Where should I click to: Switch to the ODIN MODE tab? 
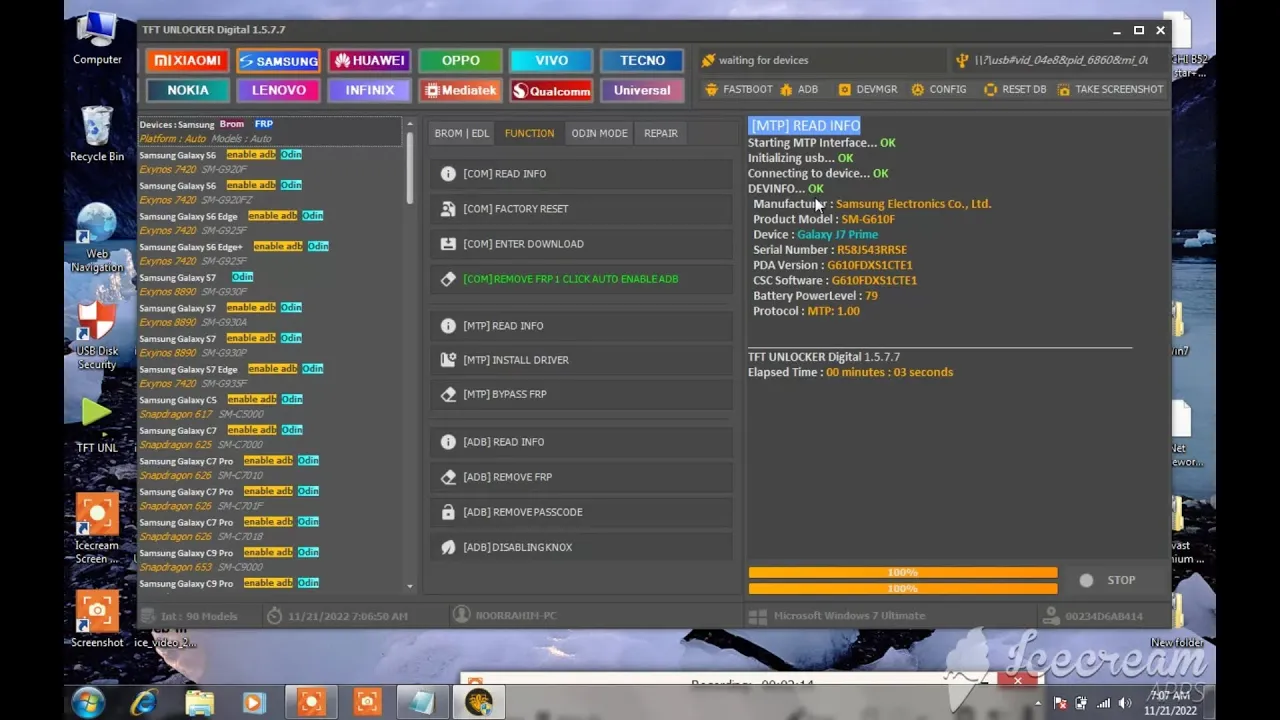(x=599, y=133)
